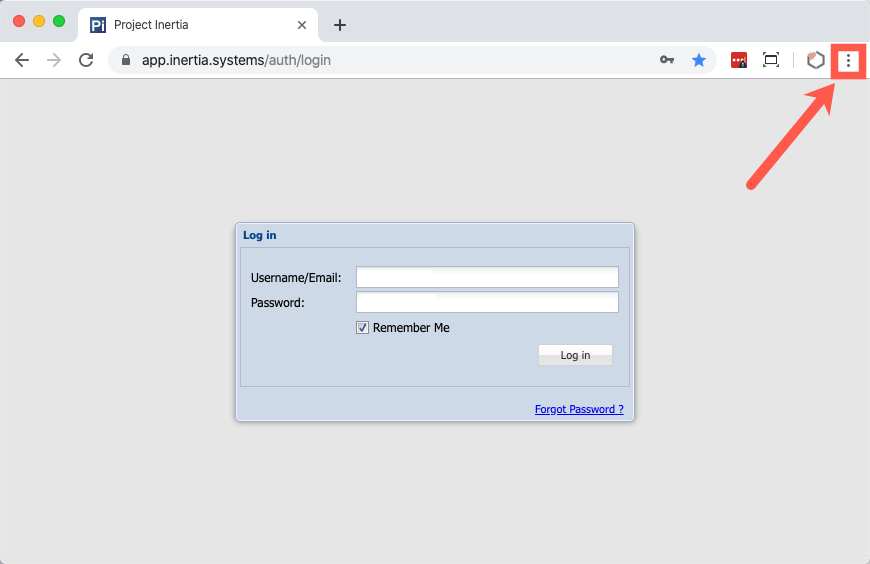Go forward using the browser forward arrow

point(54,60)
